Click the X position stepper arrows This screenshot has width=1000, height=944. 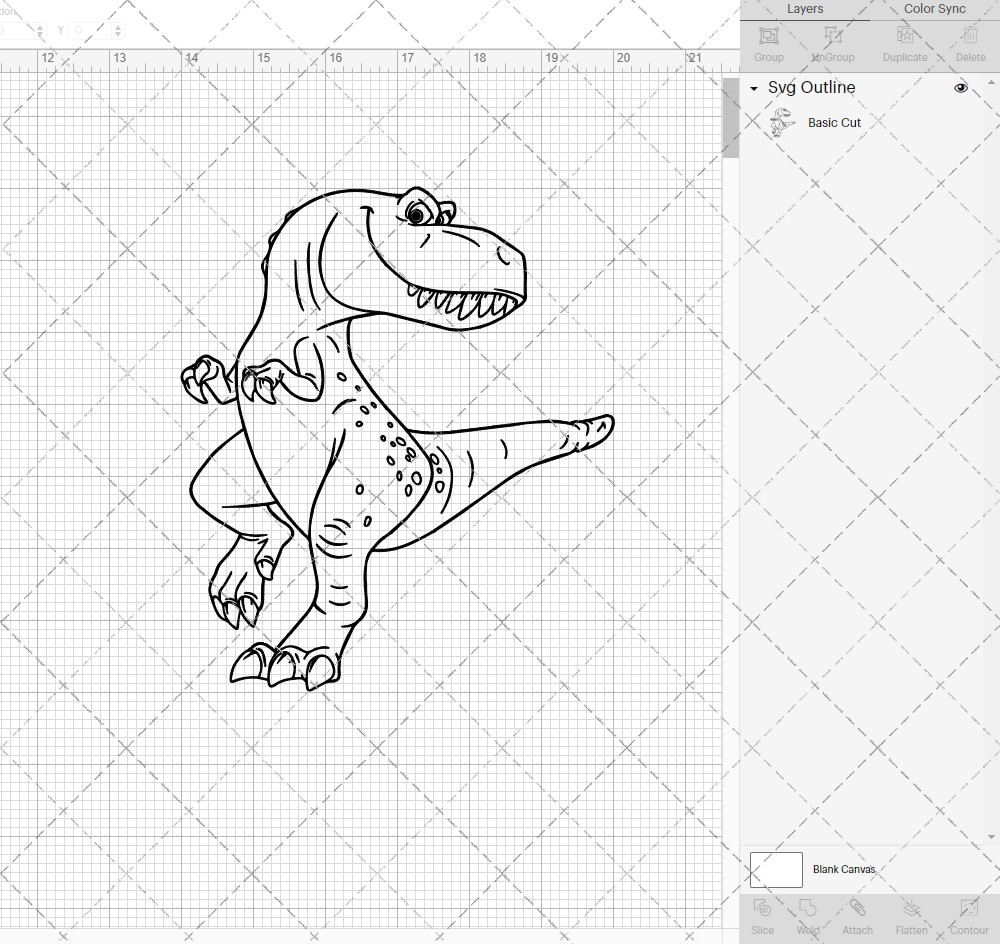pos(41,31)
